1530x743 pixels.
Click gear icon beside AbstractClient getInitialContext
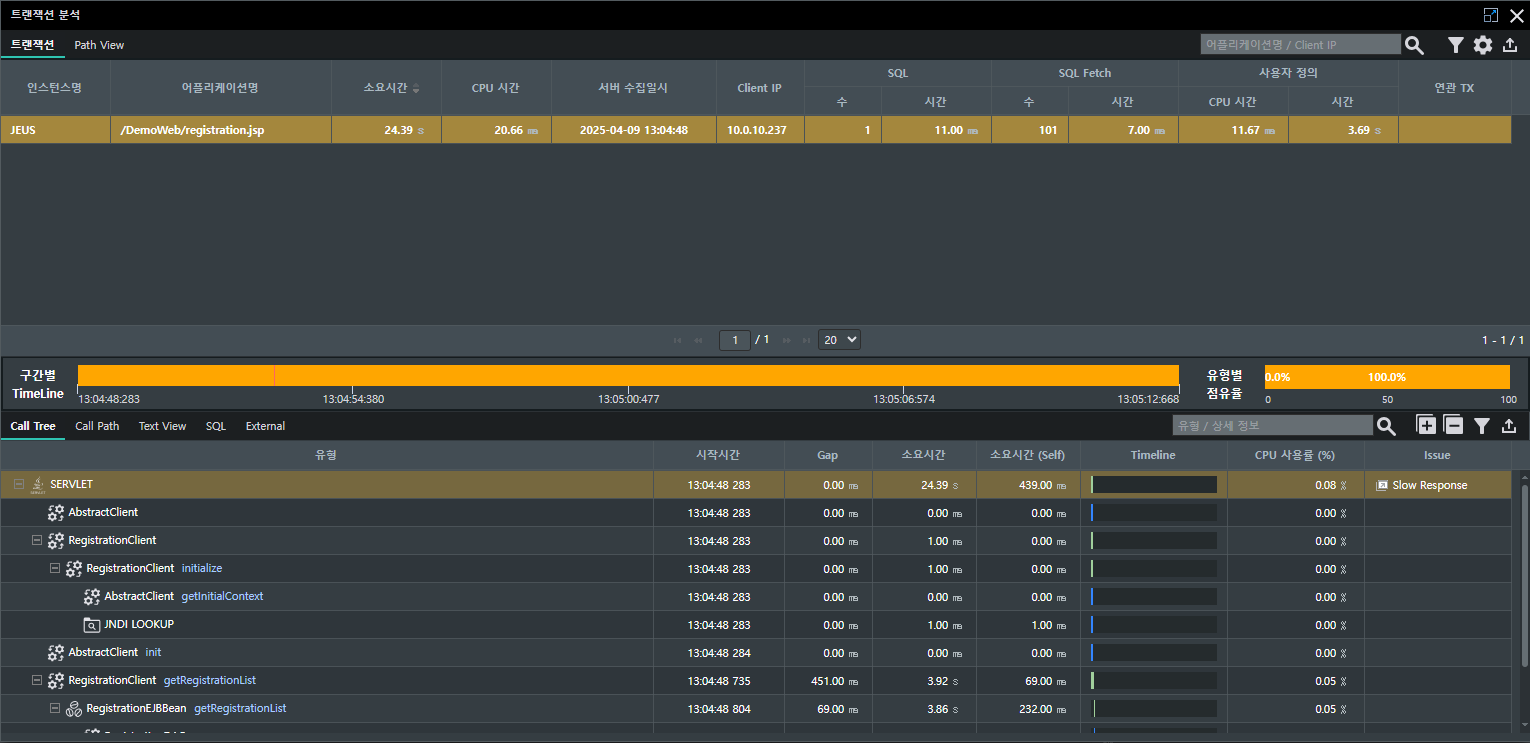tap(92, 597)
